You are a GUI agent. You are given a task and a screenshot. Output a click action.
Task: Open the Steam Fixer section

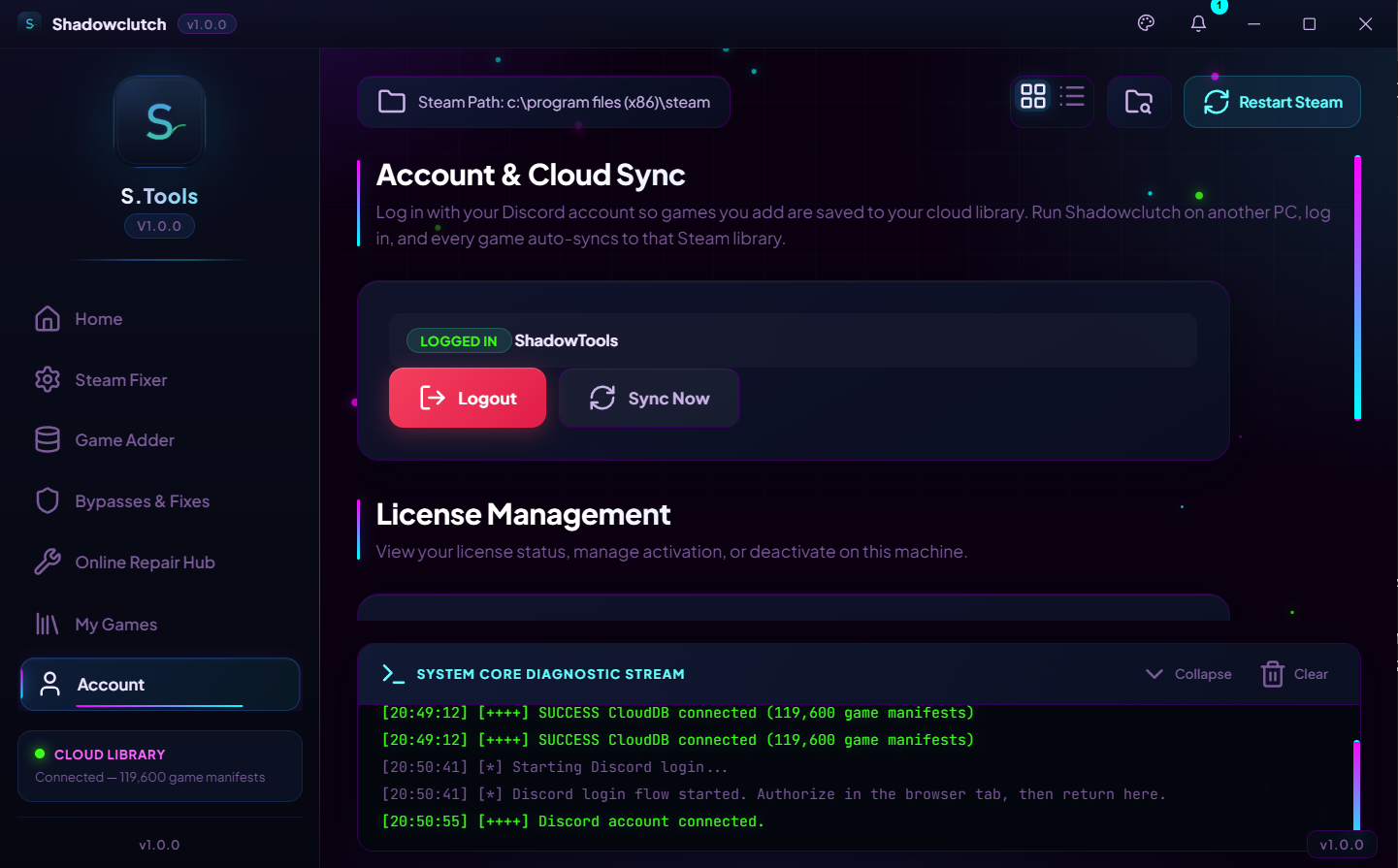(x=160, y=380)
